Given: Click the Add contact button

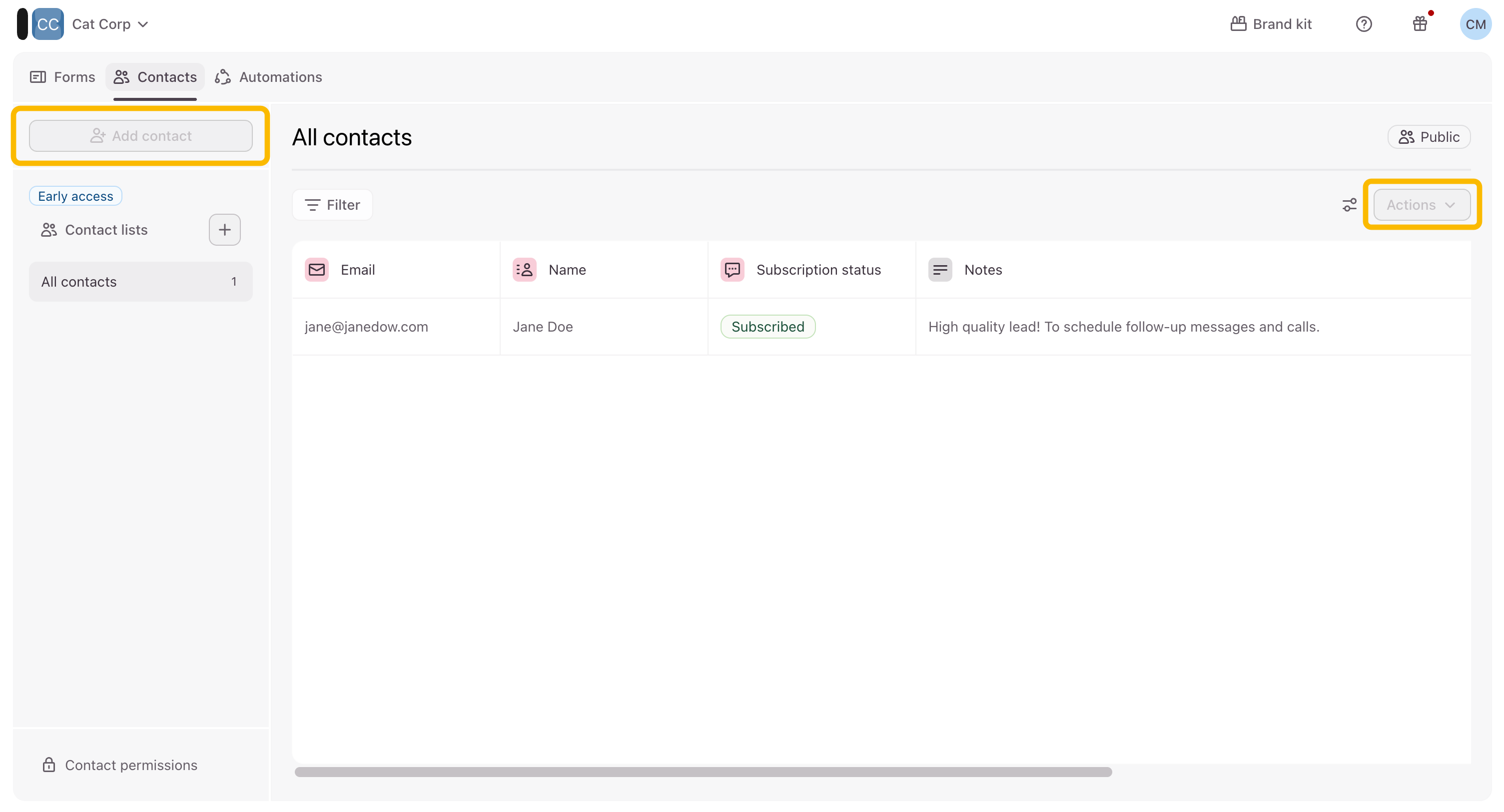Looking at the screenshot, I should click(141, 136).
